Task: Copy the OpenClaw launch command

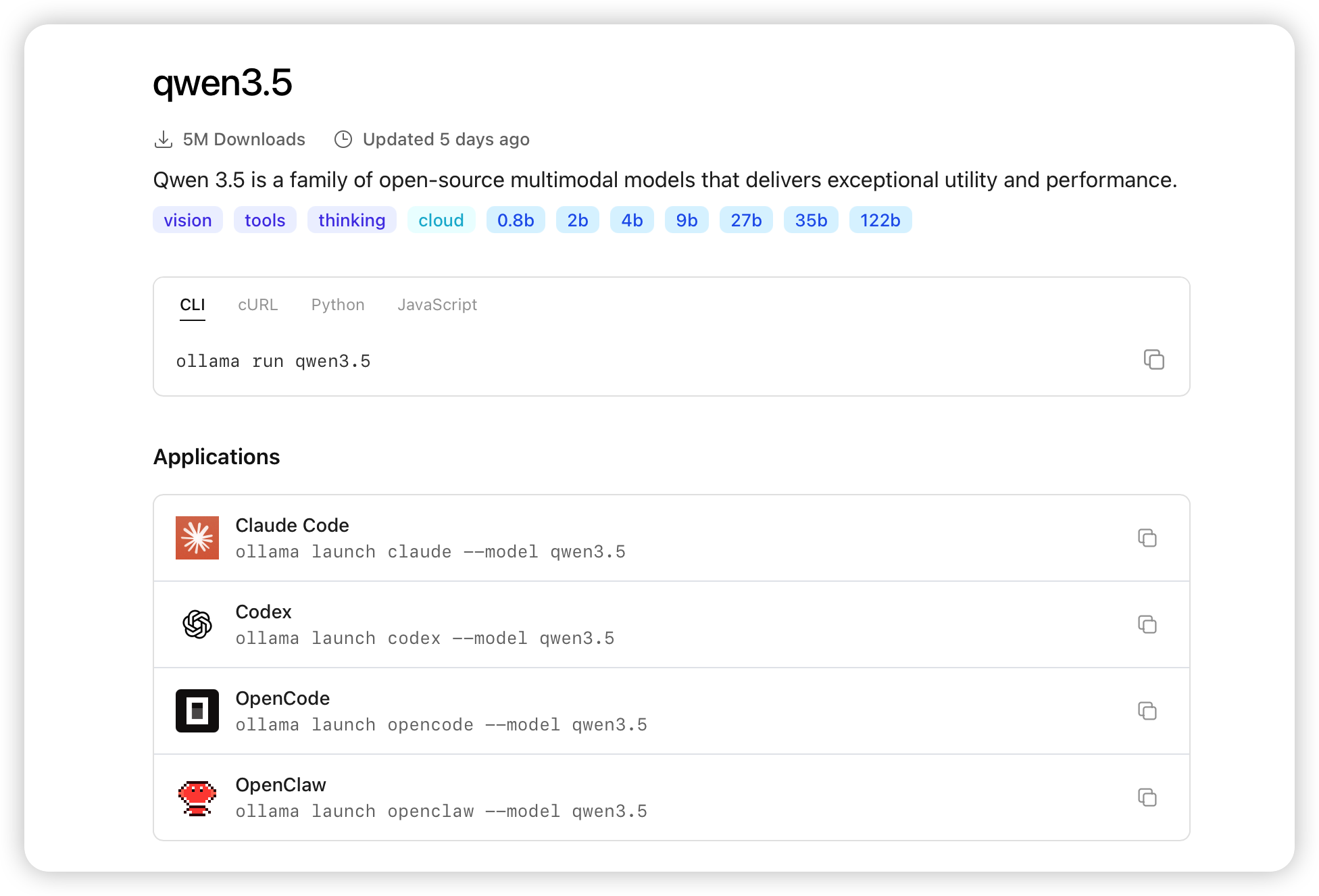Action: point(1147,797)
